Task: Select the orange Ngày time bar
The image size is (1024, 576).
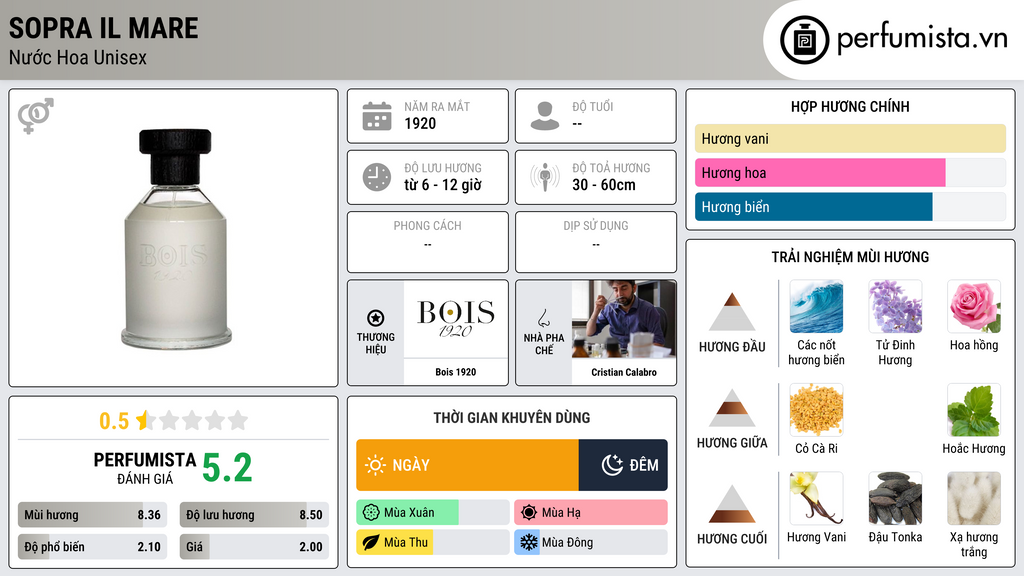Action: [x=468, y=465]
